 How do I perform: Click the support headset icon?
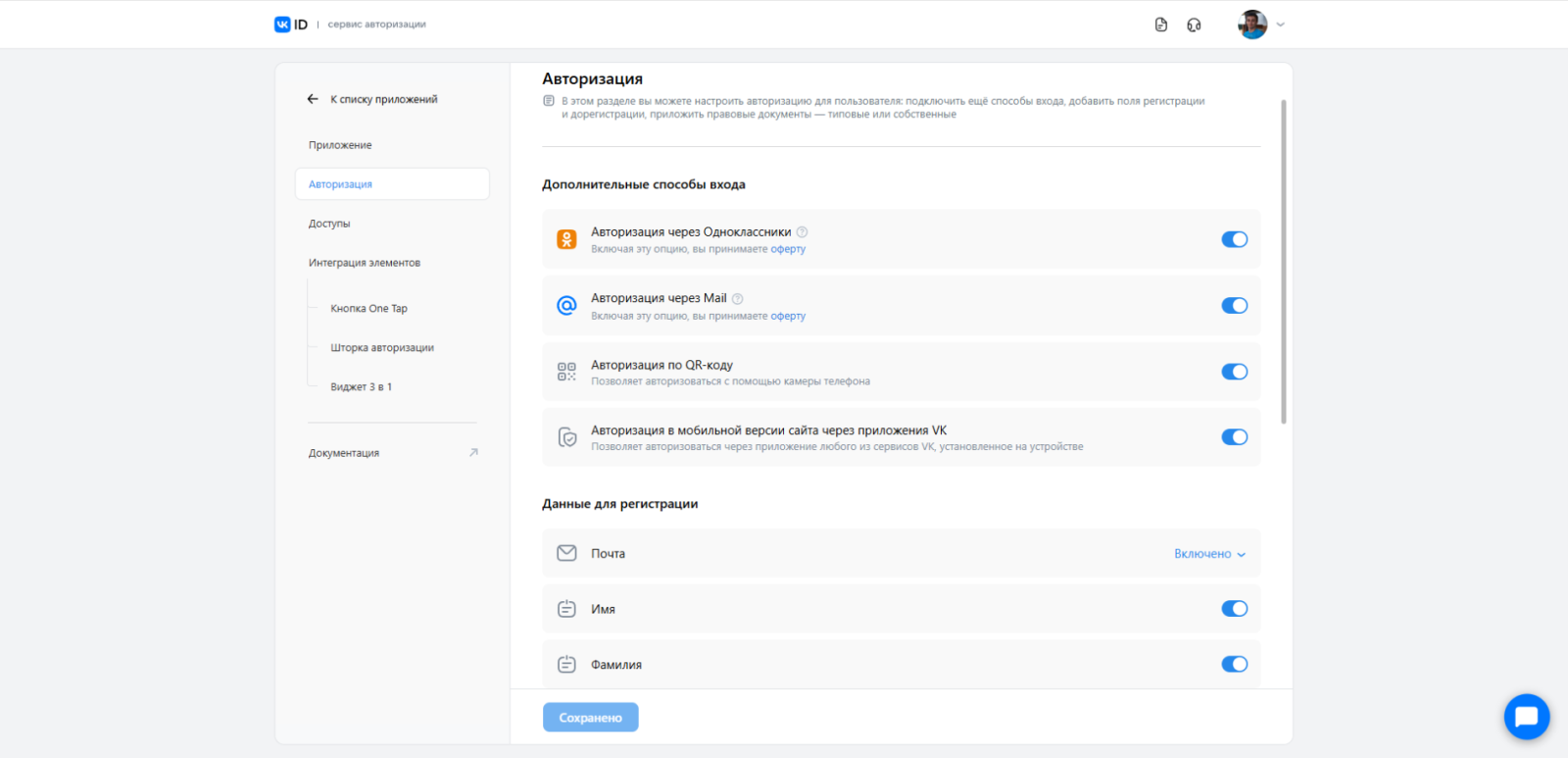point(1194,25)
